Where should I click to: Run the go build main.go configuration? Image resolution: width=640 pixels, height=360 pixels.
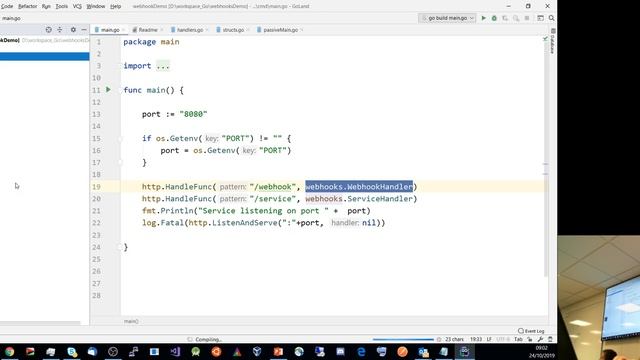484,18
